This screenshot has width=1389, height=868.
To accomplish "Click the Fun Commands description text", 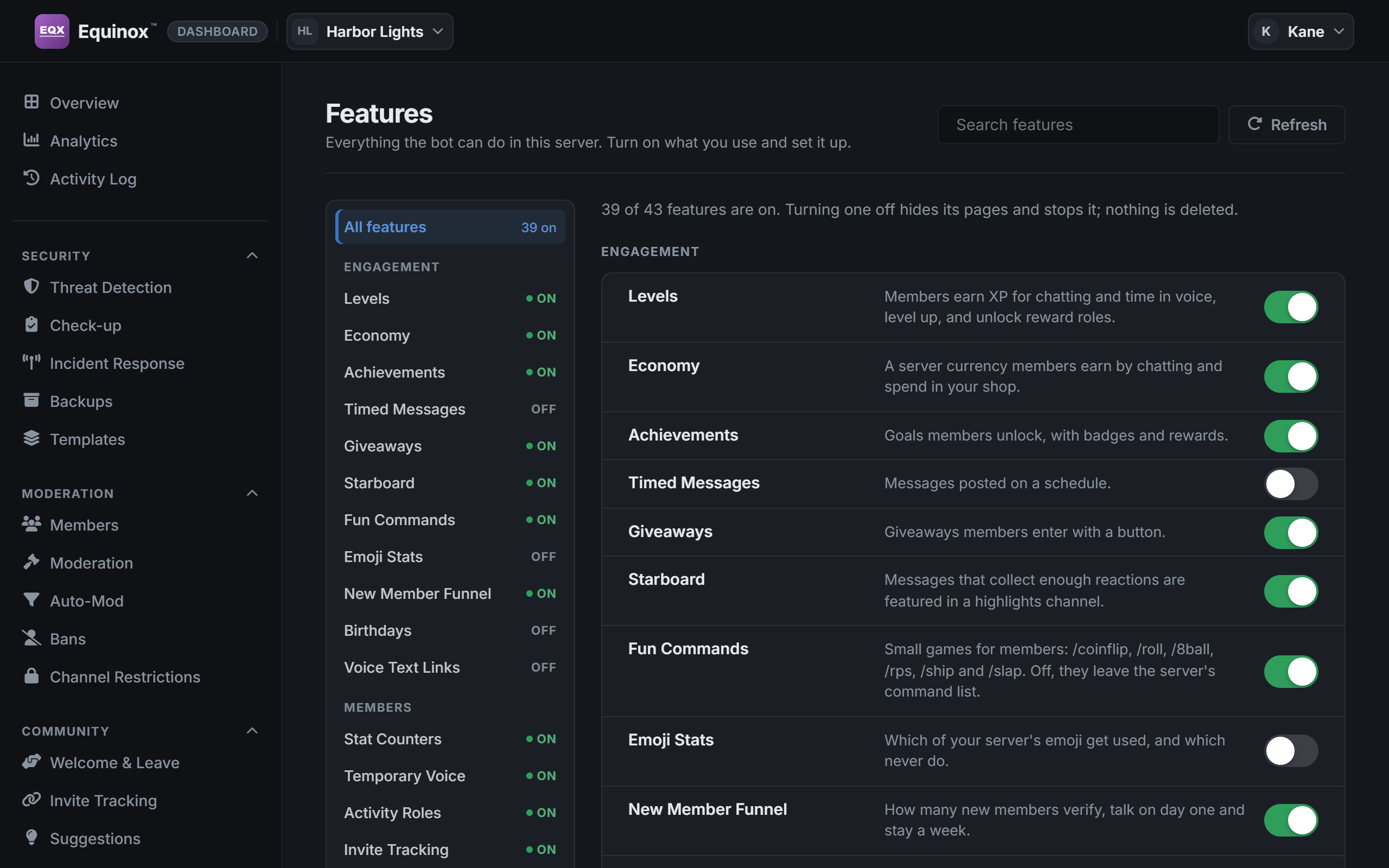I will point(1049,670).
